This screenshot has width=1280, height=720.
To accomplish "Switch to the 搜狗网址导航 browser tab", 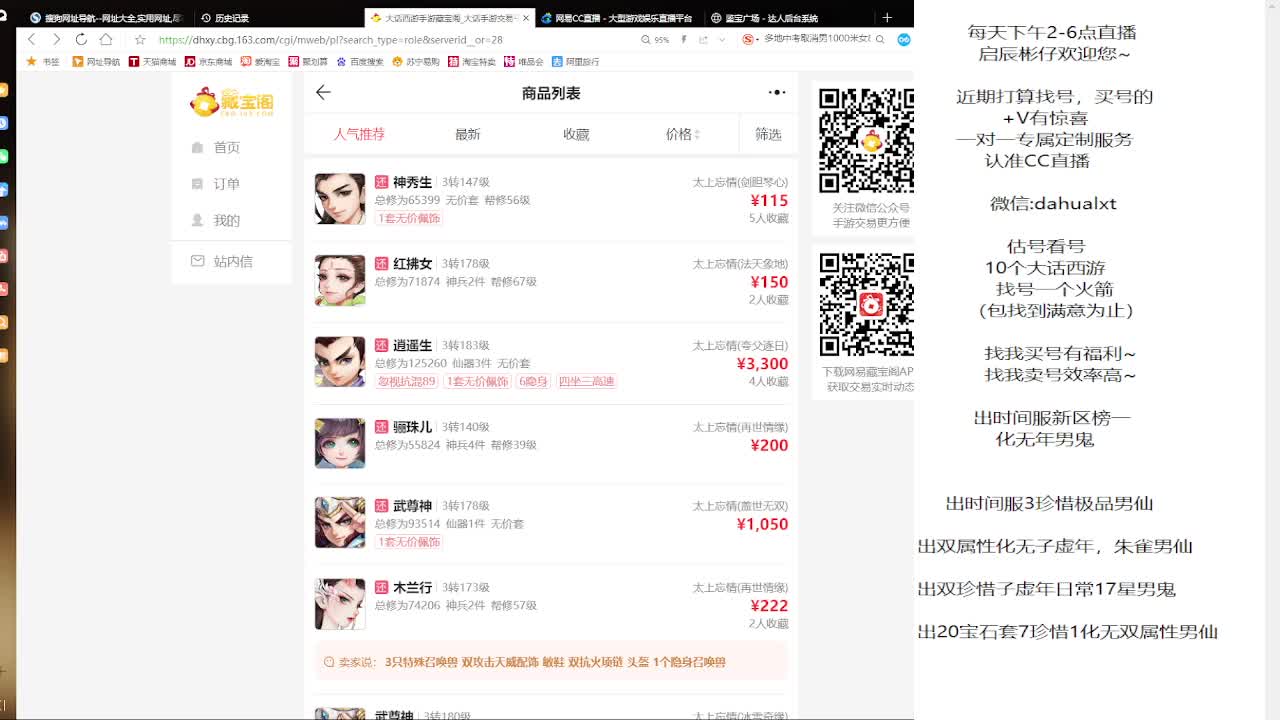I will (x=104, y=18).
